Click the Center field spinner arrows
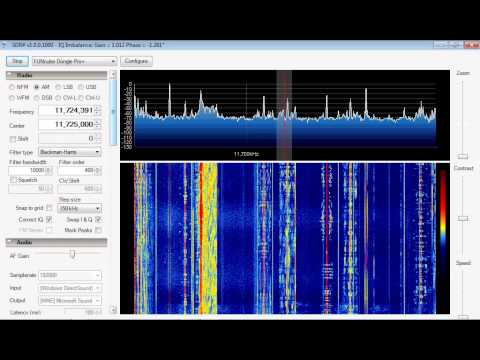This screenshot has width=480, height=360. pyautogui.click(x=98, y=125)
